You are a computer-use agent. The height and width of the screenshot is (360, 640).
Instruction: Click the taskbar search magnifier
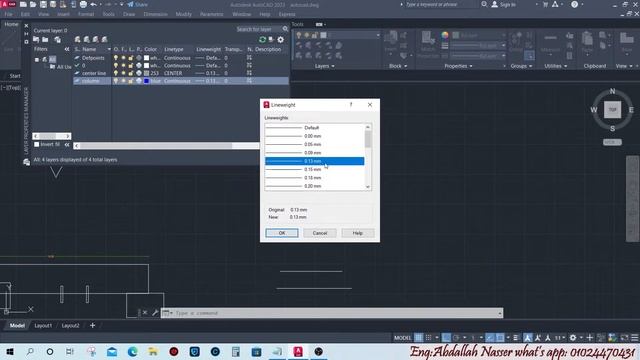[30, 351]
